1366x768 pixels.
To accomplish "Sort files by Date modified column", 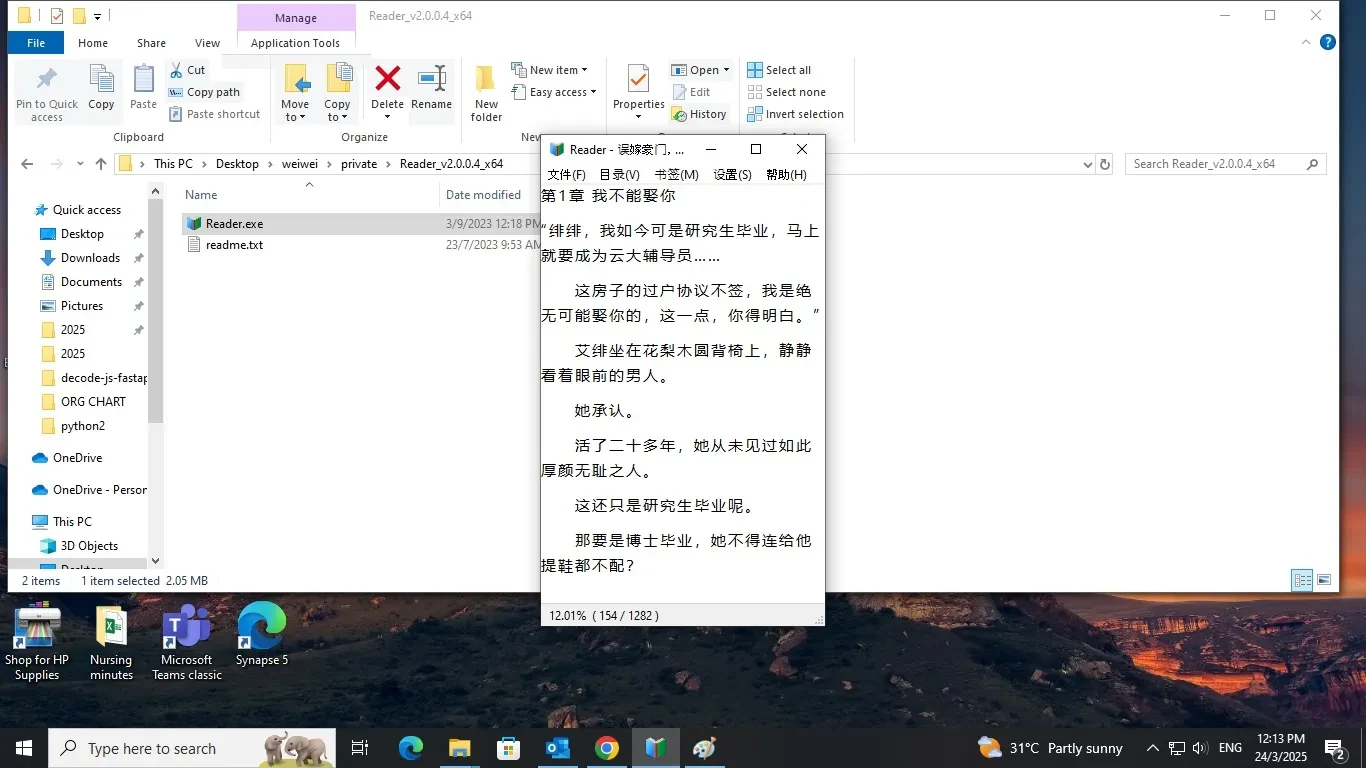I will 483,195.
